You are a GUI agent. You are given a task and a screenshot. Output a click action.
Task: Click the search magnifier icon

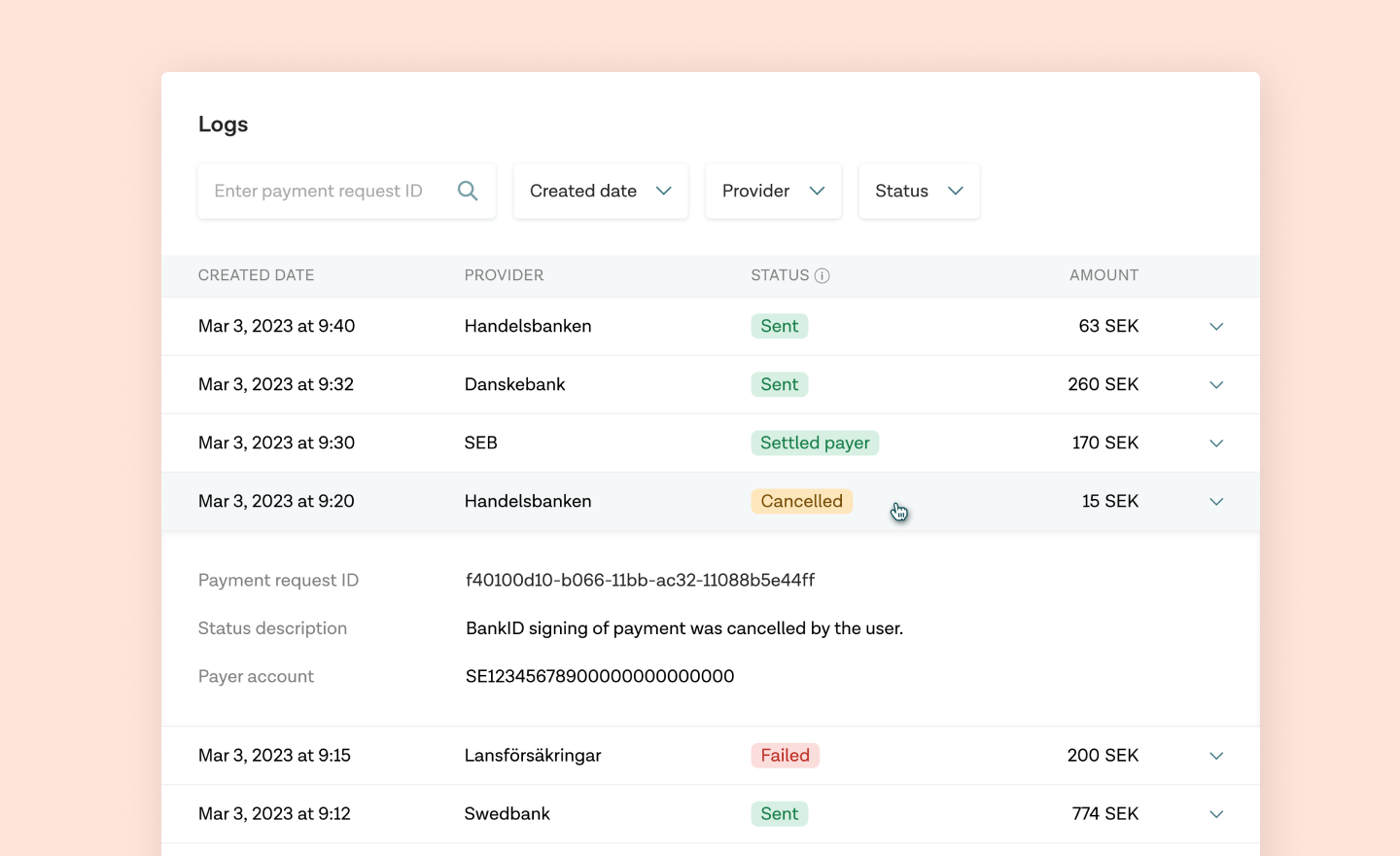(468, 191)
